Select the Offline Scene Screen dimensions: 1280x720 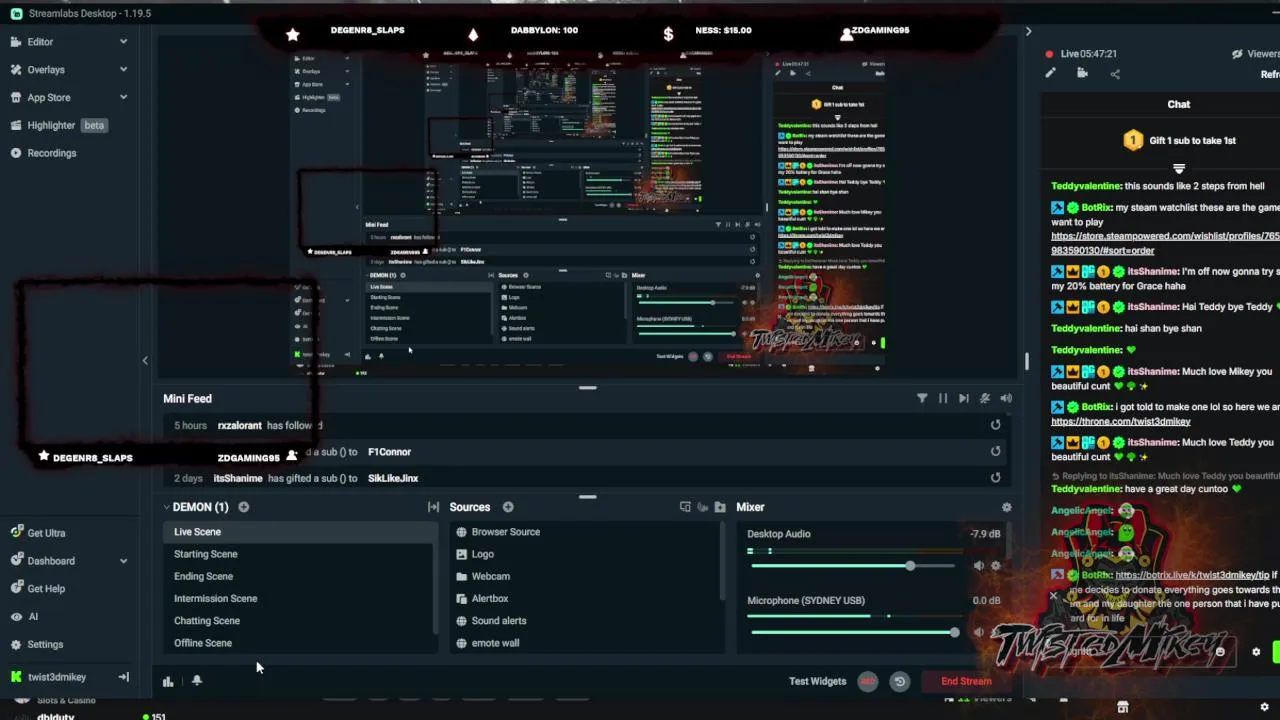[x=300, y=643]
